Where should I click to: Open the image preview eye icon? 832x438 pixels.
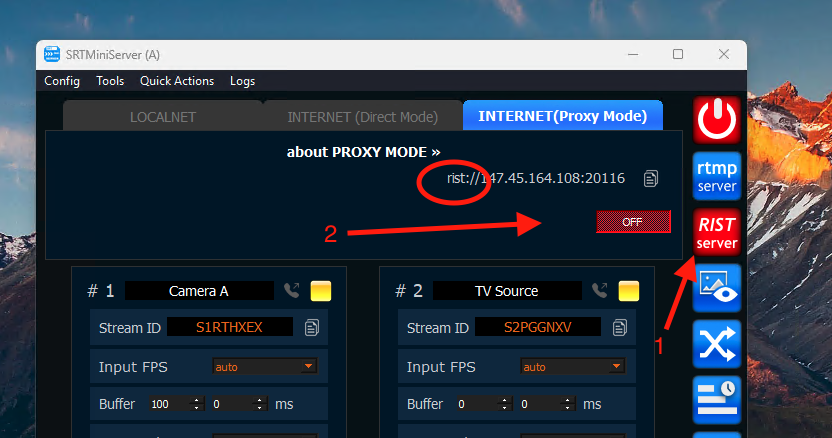[716, 289]
